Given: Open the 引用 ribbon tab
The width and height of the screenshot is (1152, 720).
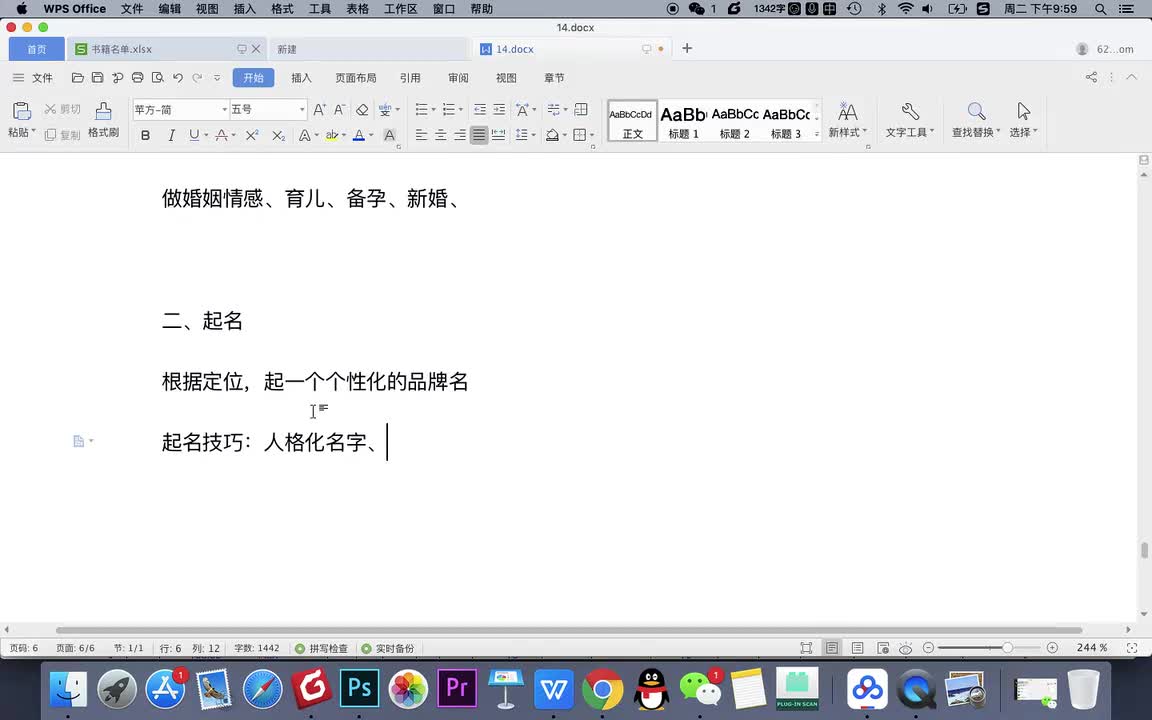Looking at the screenshot, I should pyautogui.click(x=410, y=78).
